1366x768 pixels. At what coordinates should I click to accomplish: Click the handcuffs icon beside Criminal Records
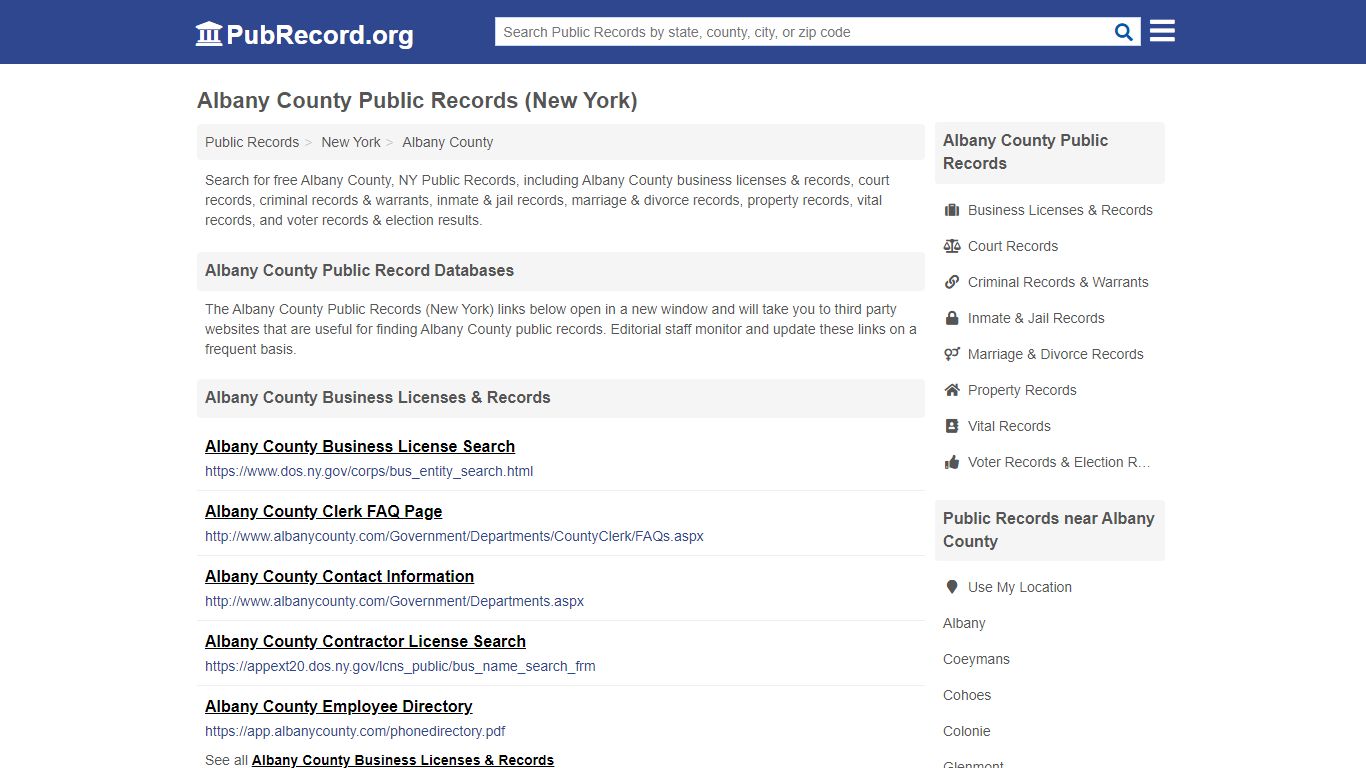(x=952, y=282)
